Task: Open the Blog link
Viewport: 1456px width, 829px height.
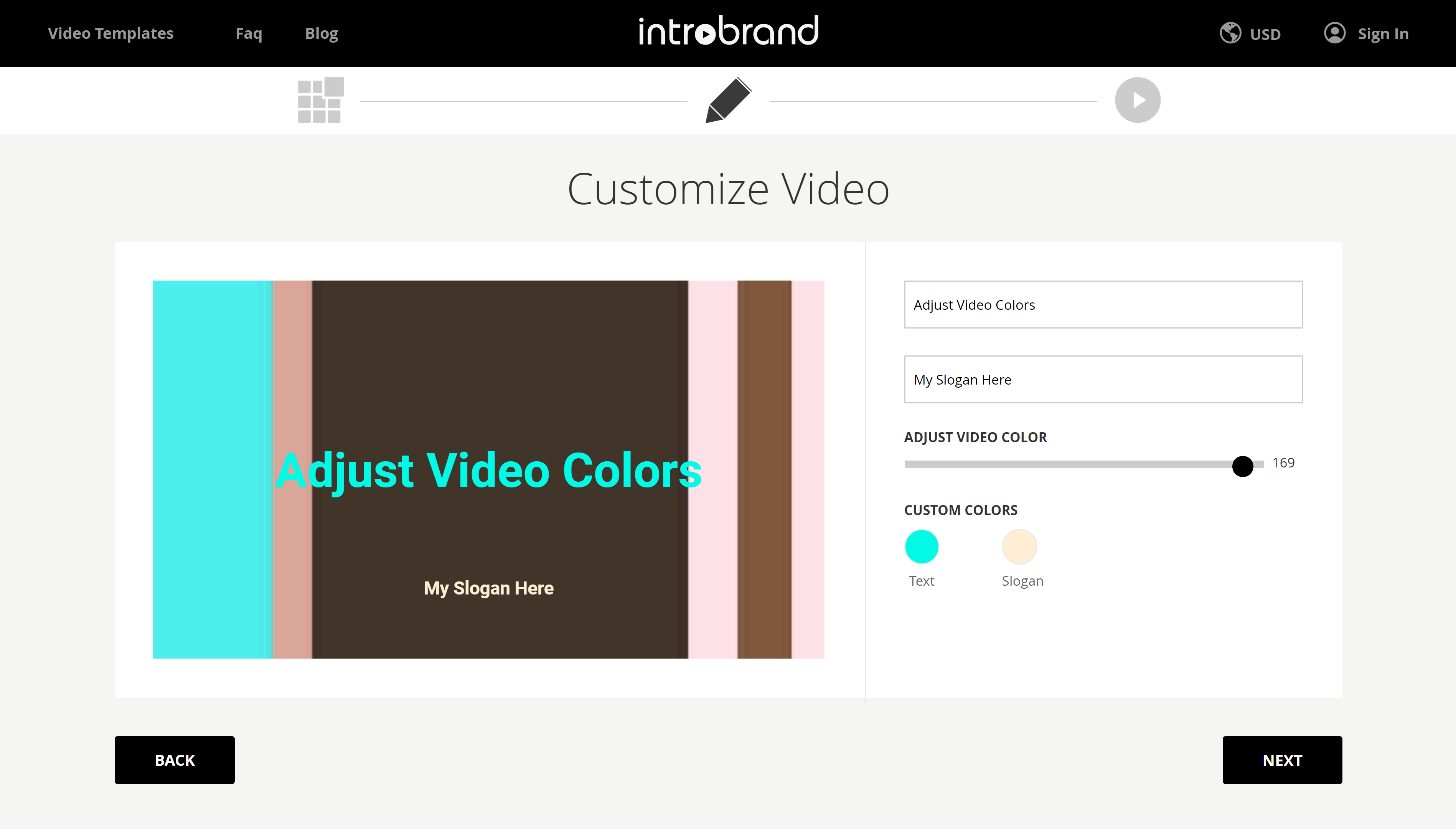Action: (x=321, y=34)
